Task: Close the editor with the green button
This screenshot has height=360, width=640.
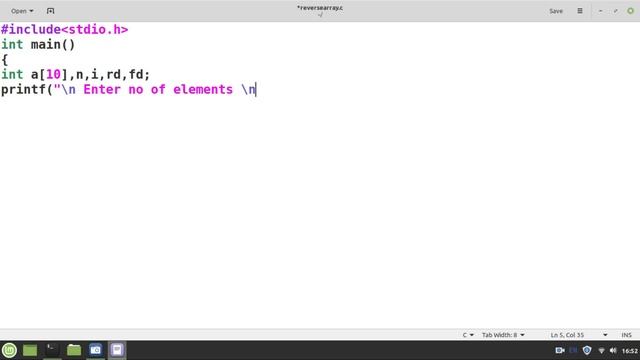Action: click(630, 11)
